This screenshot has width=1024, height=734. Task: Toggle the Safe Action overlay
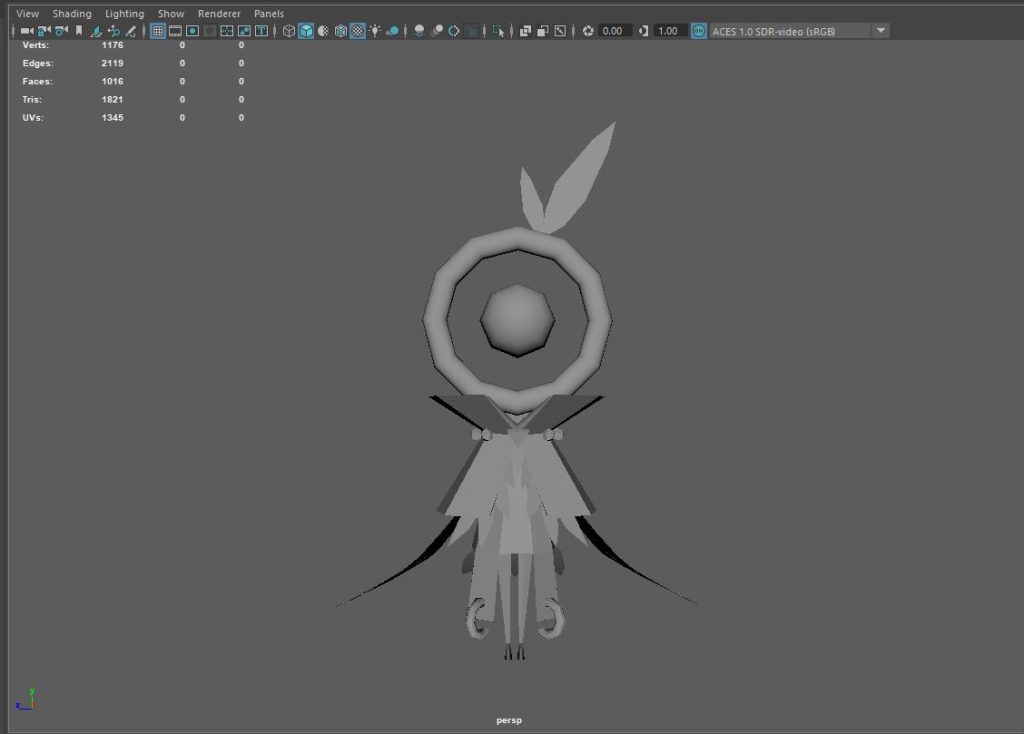click(x=244, y=31)
